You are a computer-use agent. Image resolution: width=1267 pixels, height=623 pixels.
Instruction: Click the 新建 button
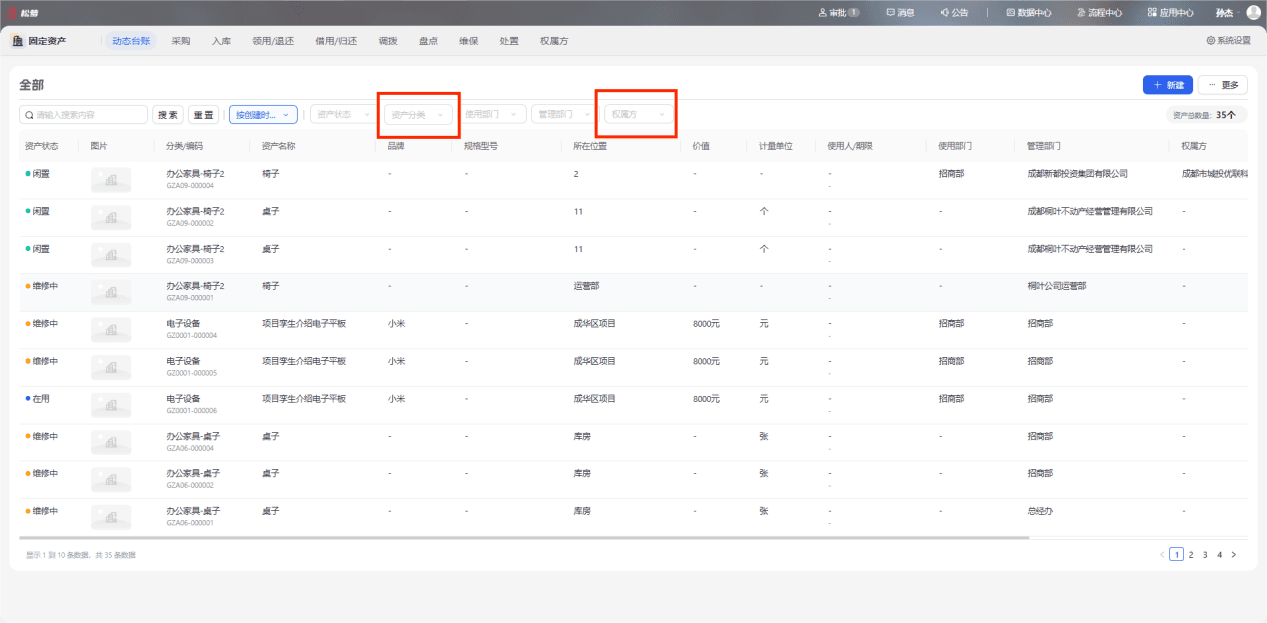pyautogui.click(x=1167, y=85)
